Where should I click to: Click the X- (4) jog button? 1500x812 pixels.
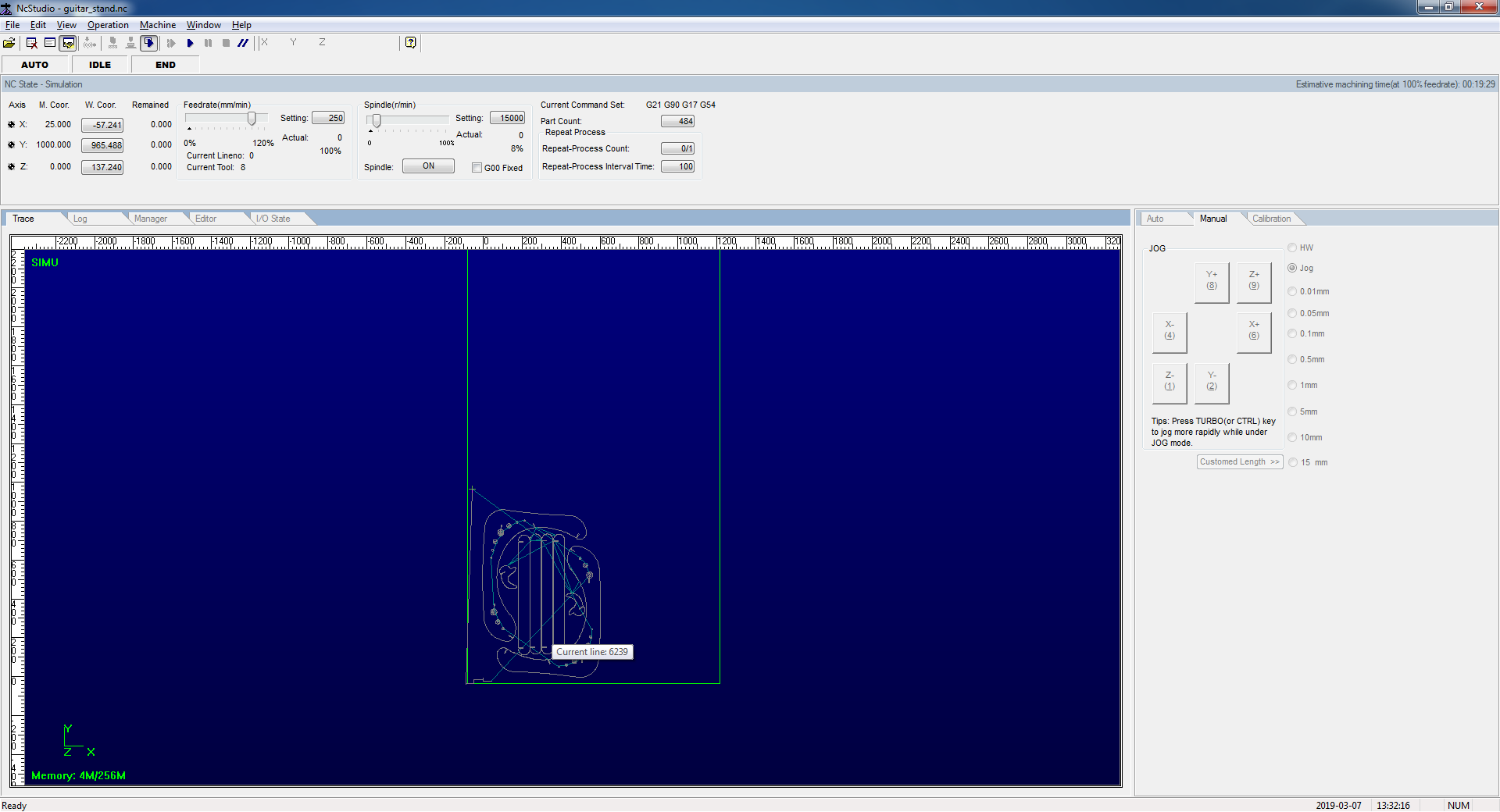pyautogui.click(x=1170, y=332)
